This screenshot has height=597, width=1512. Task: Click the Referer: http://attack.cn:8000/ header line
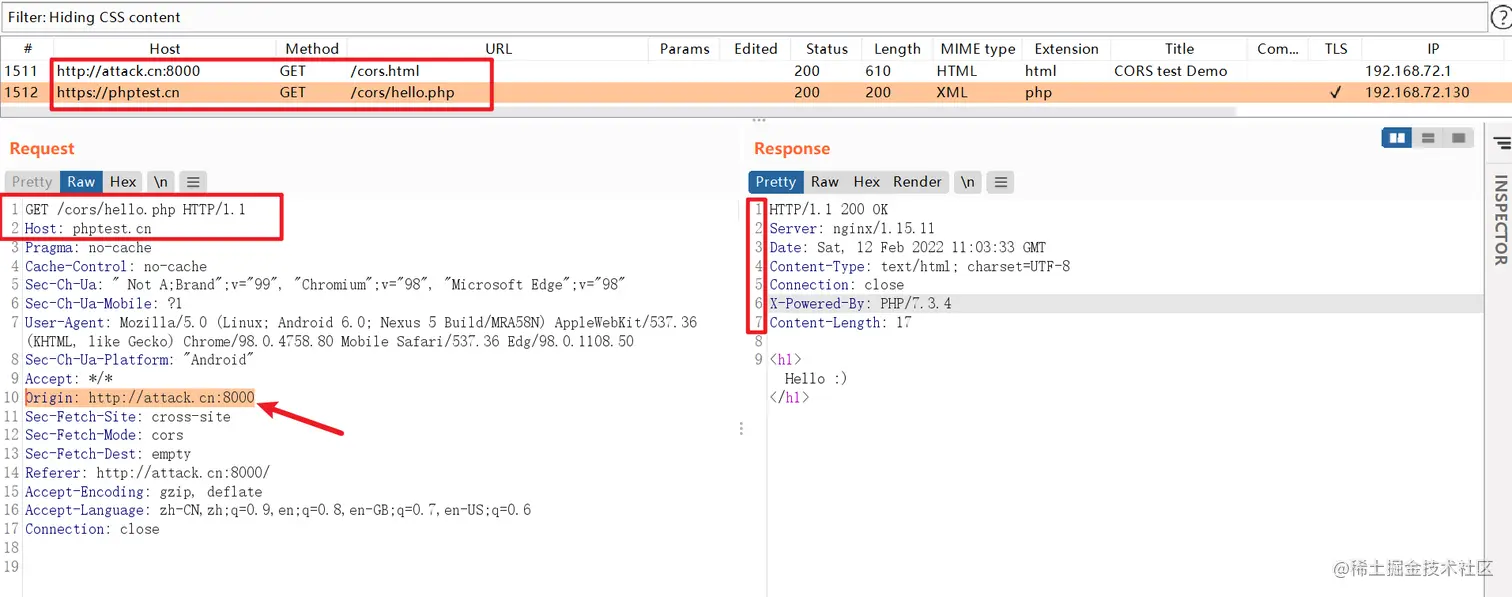click(147, 473)
